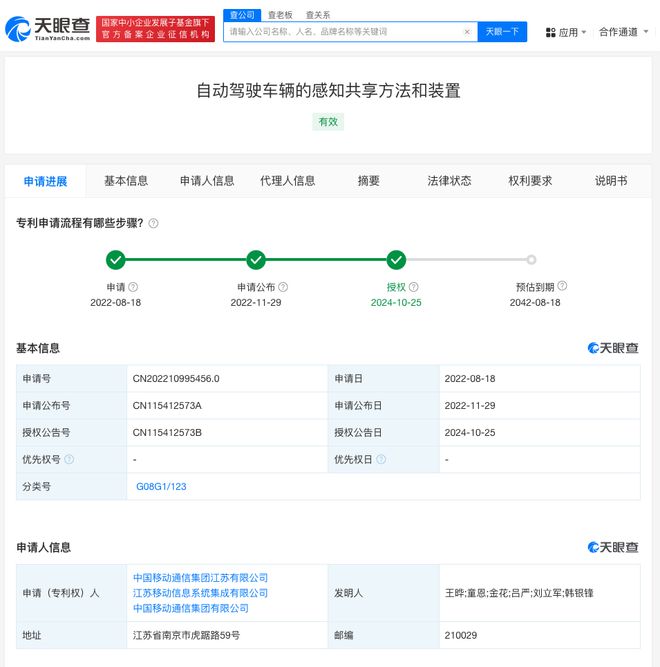Open classification link G08G1/123
The width and height of the screenshot is (660, 667).
pos(161,487)
